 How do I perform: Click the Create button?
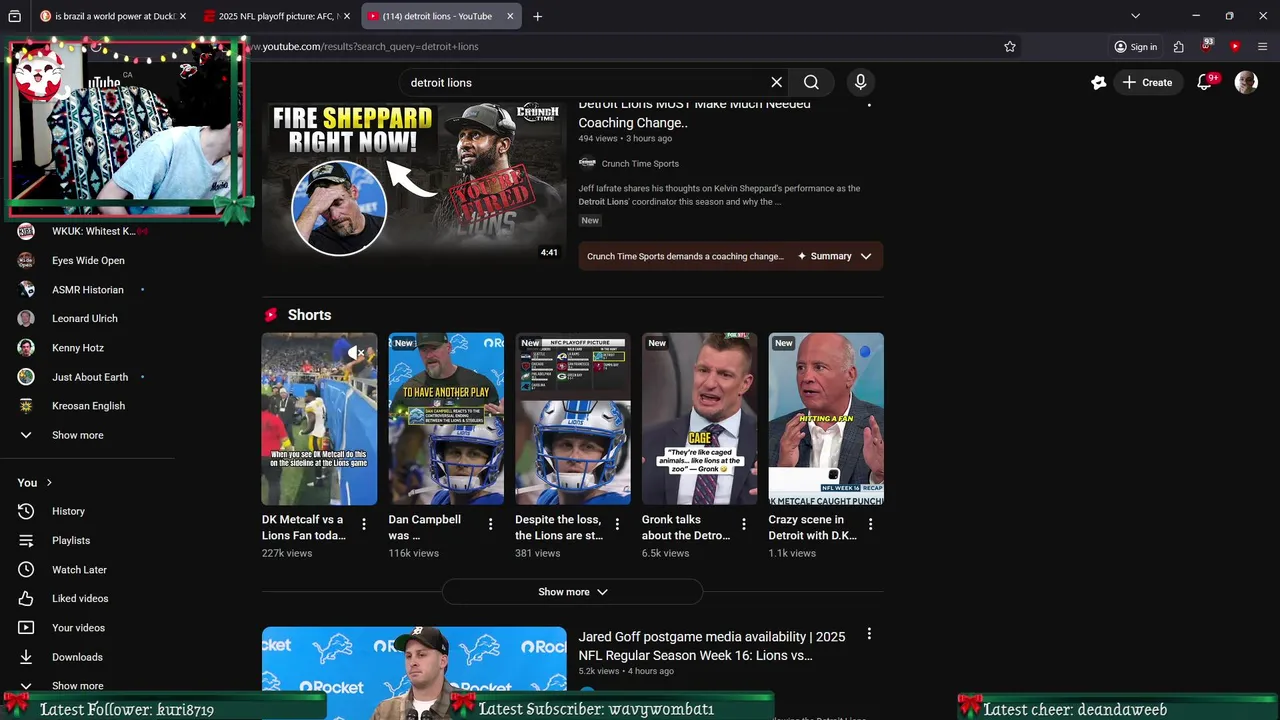(1147, 82)
